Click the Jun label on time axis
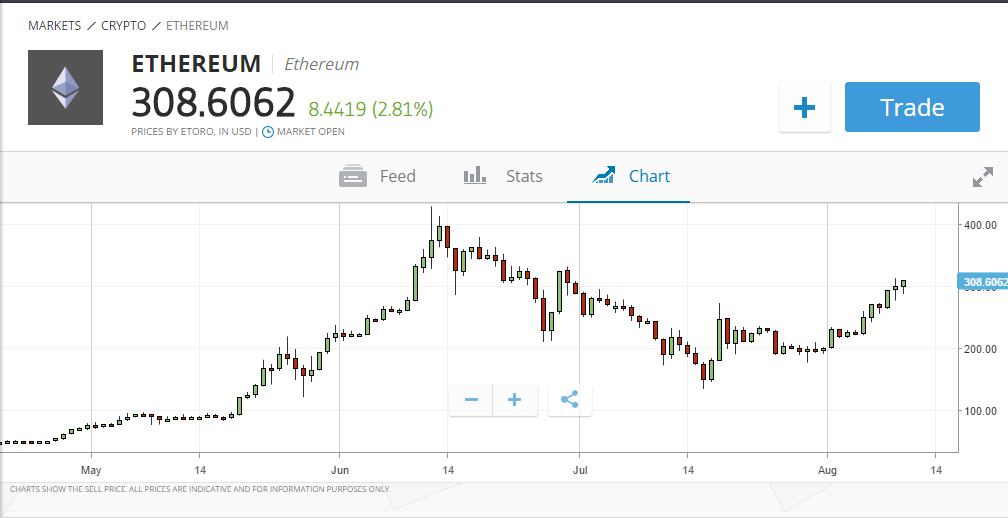This screenshot has height=518, width=1008. click(339, 468)
